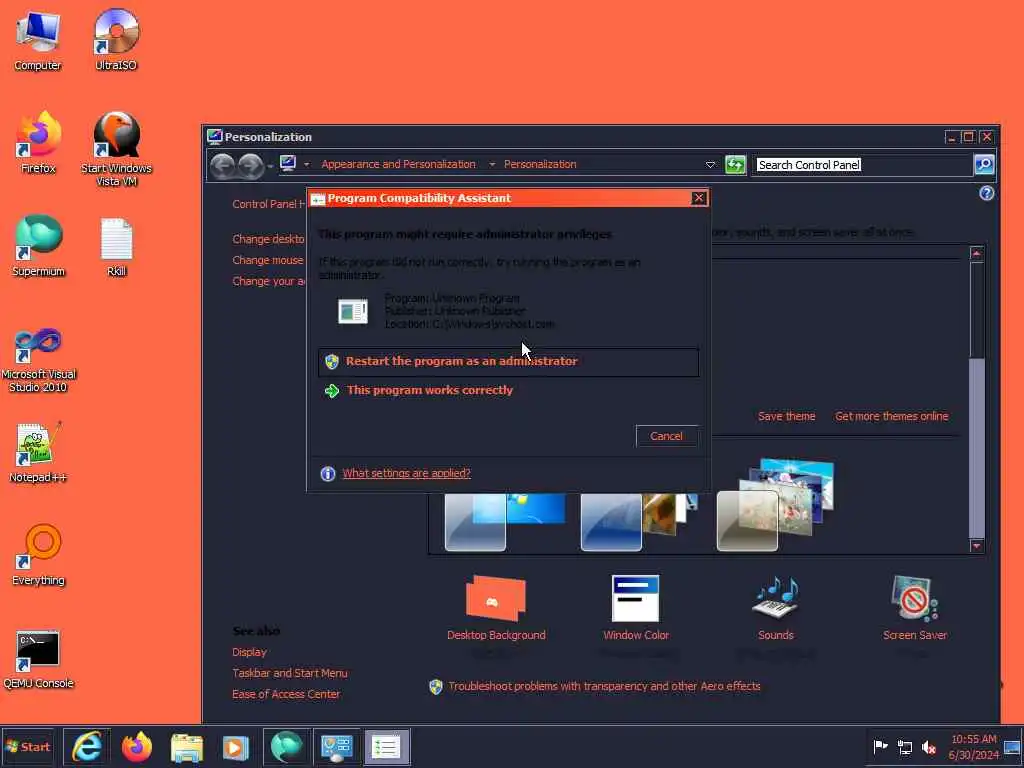Screen dimensions: 1024x768
Task: Click Get more themes online
Action: tap(891, 417)
